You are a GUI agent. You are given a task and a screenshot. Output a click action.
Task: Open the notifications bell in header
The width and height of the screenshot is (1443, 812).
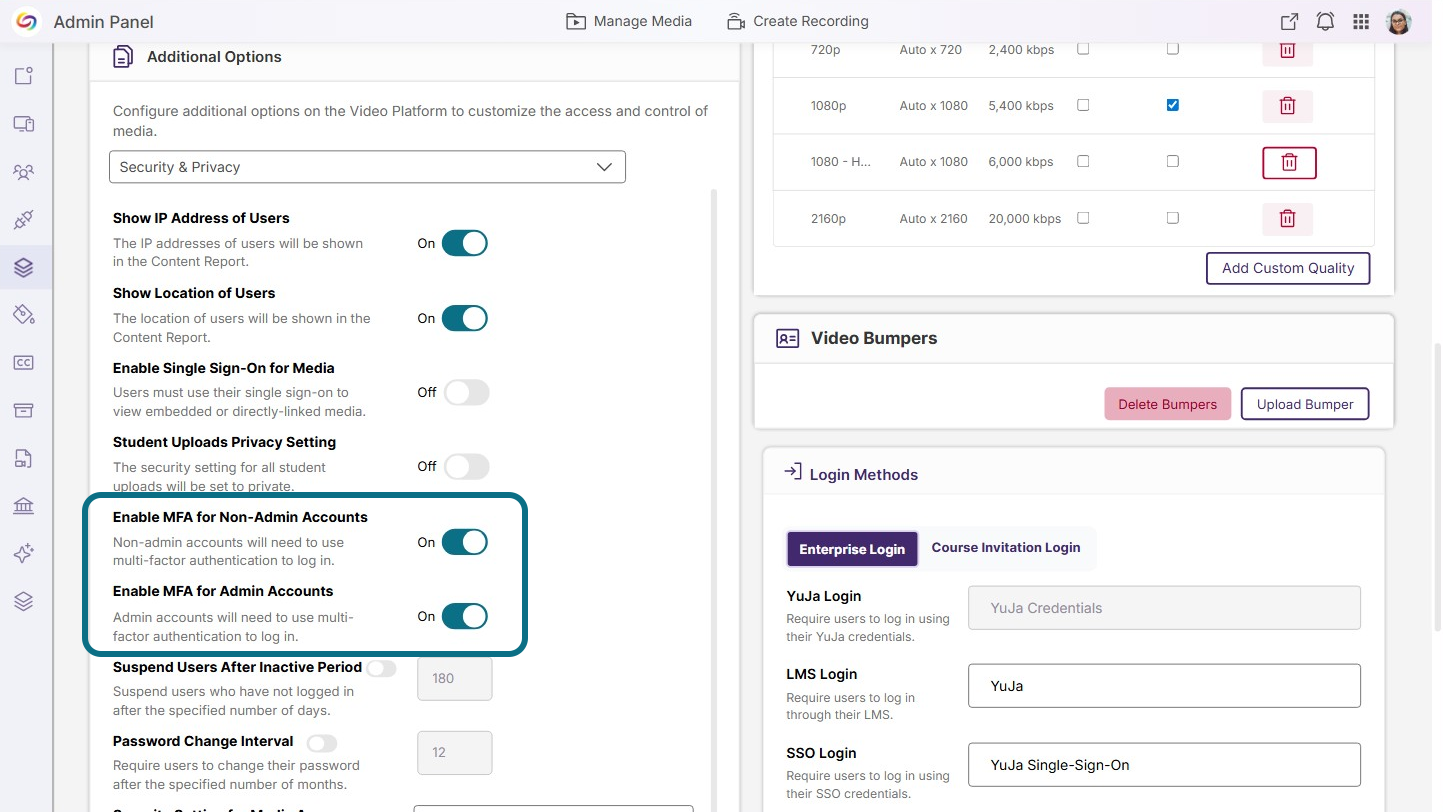click(1325, 22)
